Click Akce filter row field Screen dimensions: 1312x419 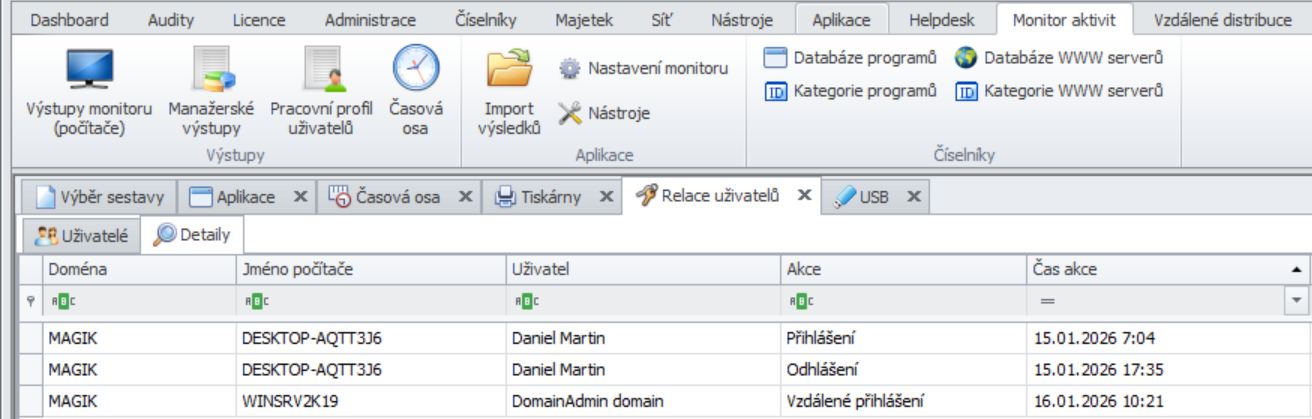point(904,299)
